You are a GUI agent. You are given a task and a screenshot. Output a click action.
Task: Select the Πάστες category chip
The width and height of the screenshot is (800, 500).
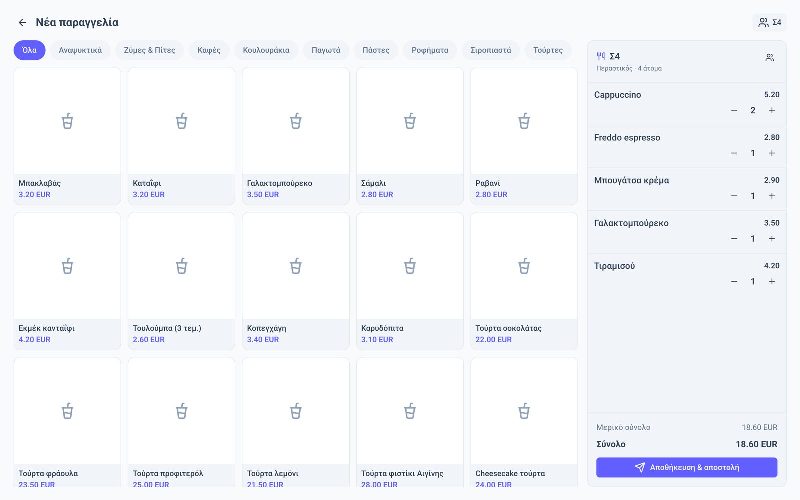click(376, 50)
